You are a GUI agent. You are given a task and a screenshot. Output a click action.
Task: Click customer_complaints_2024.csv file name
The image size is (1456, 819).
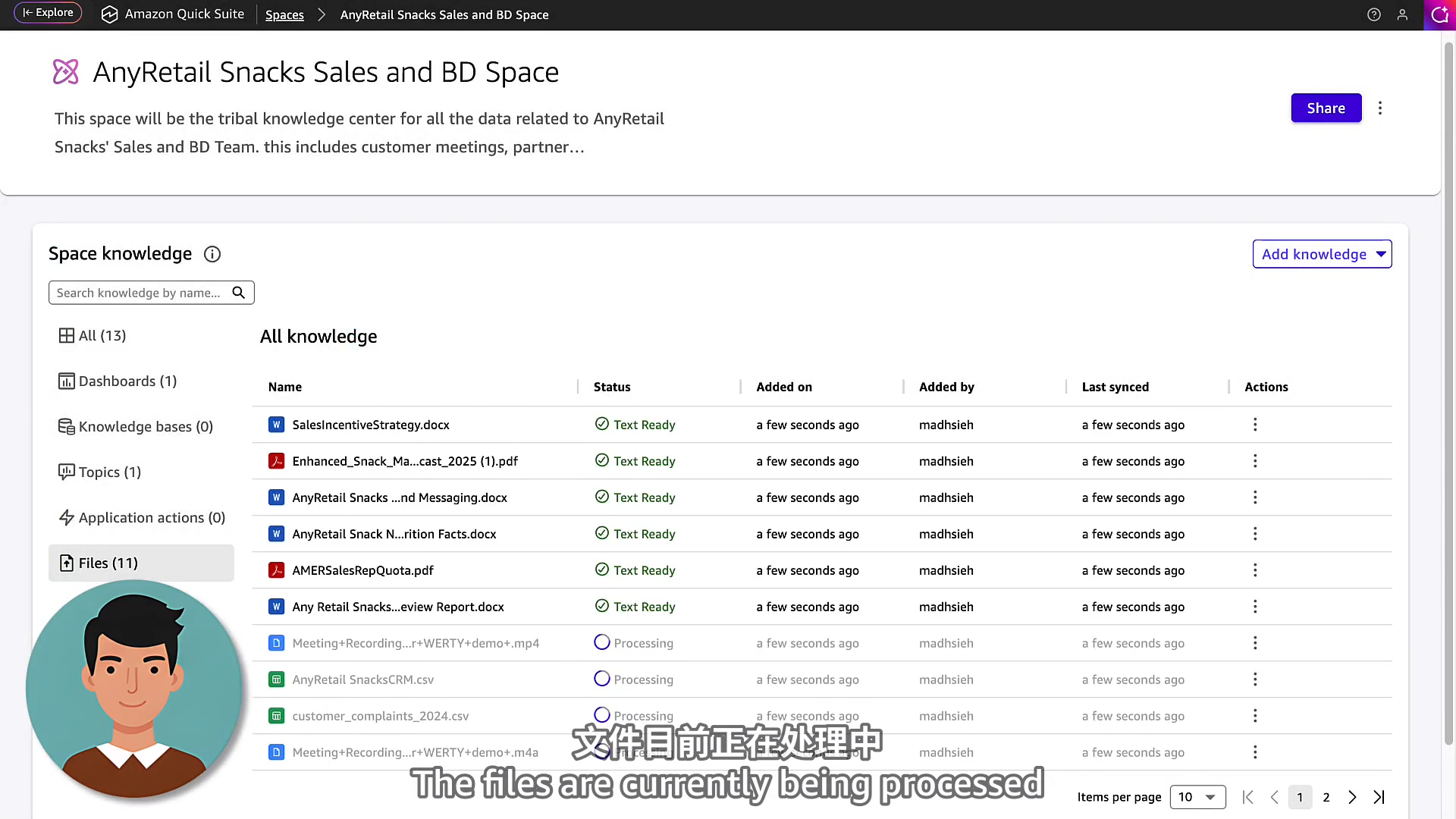(x=381, y=716)
